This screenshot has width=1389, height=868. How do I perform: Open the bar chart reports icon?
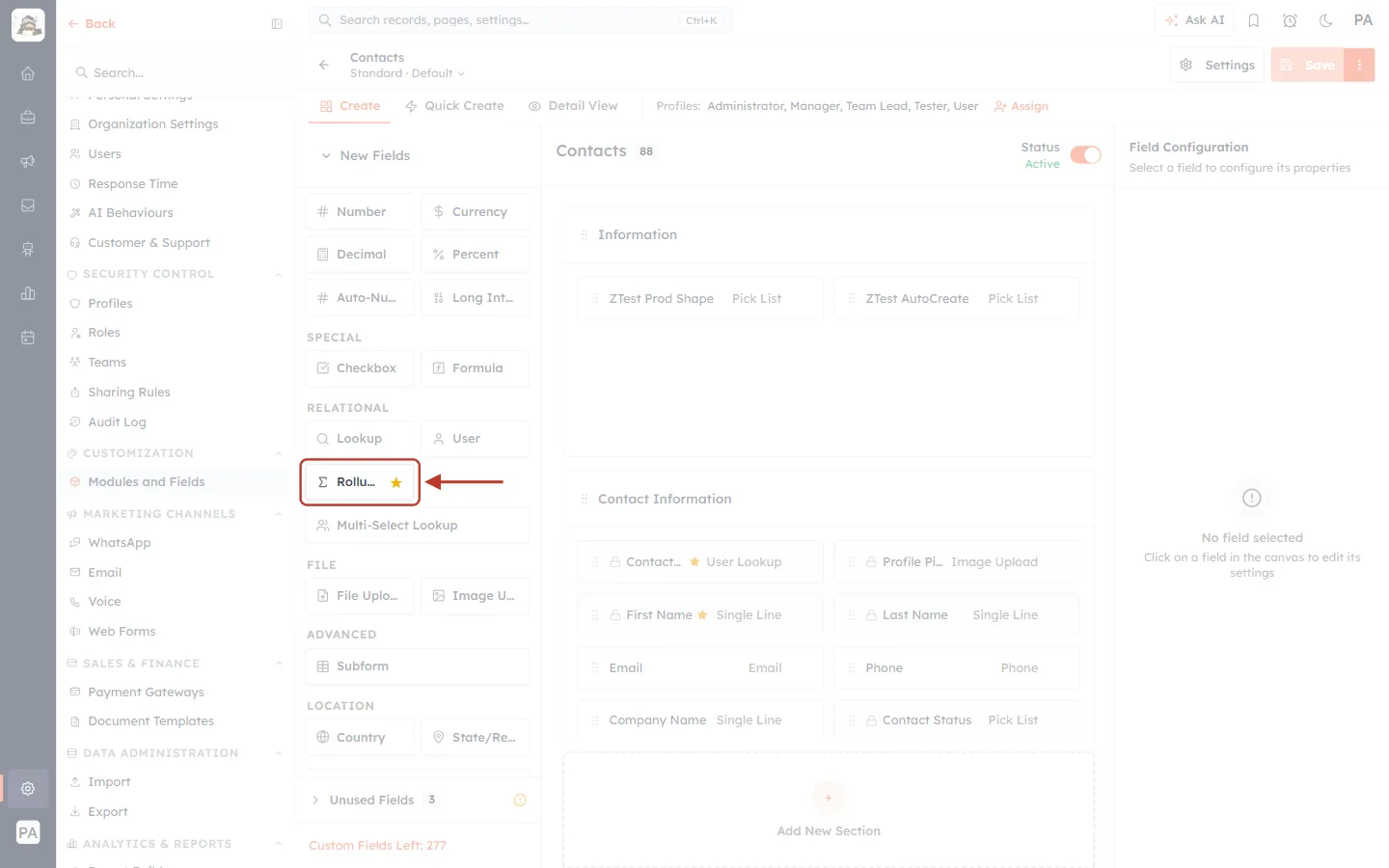(28, 293)
